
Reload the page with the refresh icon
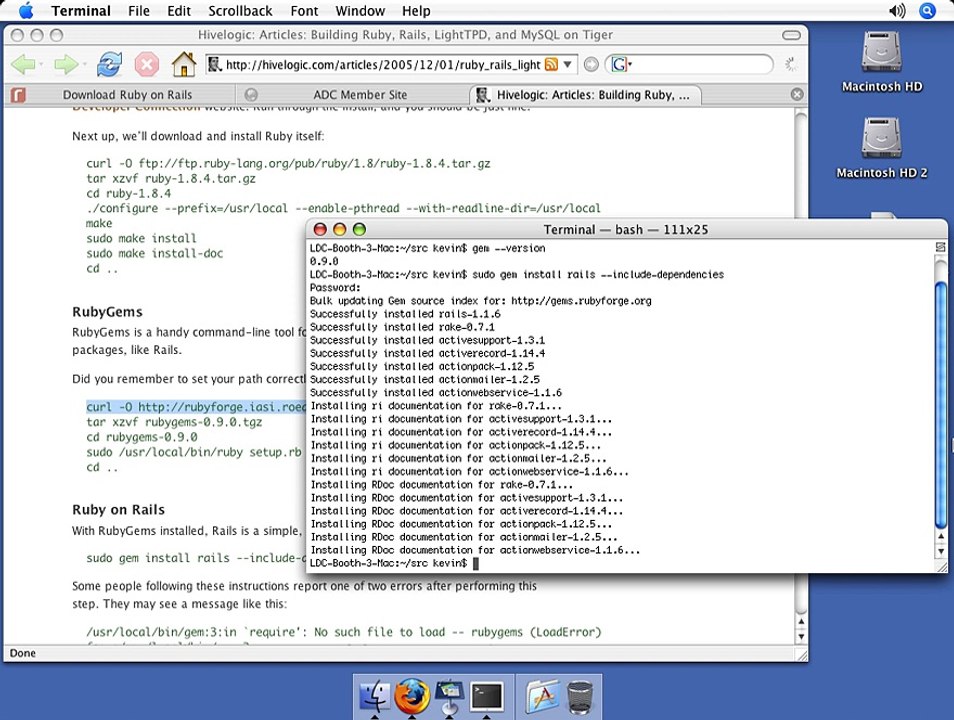point(109,64)
